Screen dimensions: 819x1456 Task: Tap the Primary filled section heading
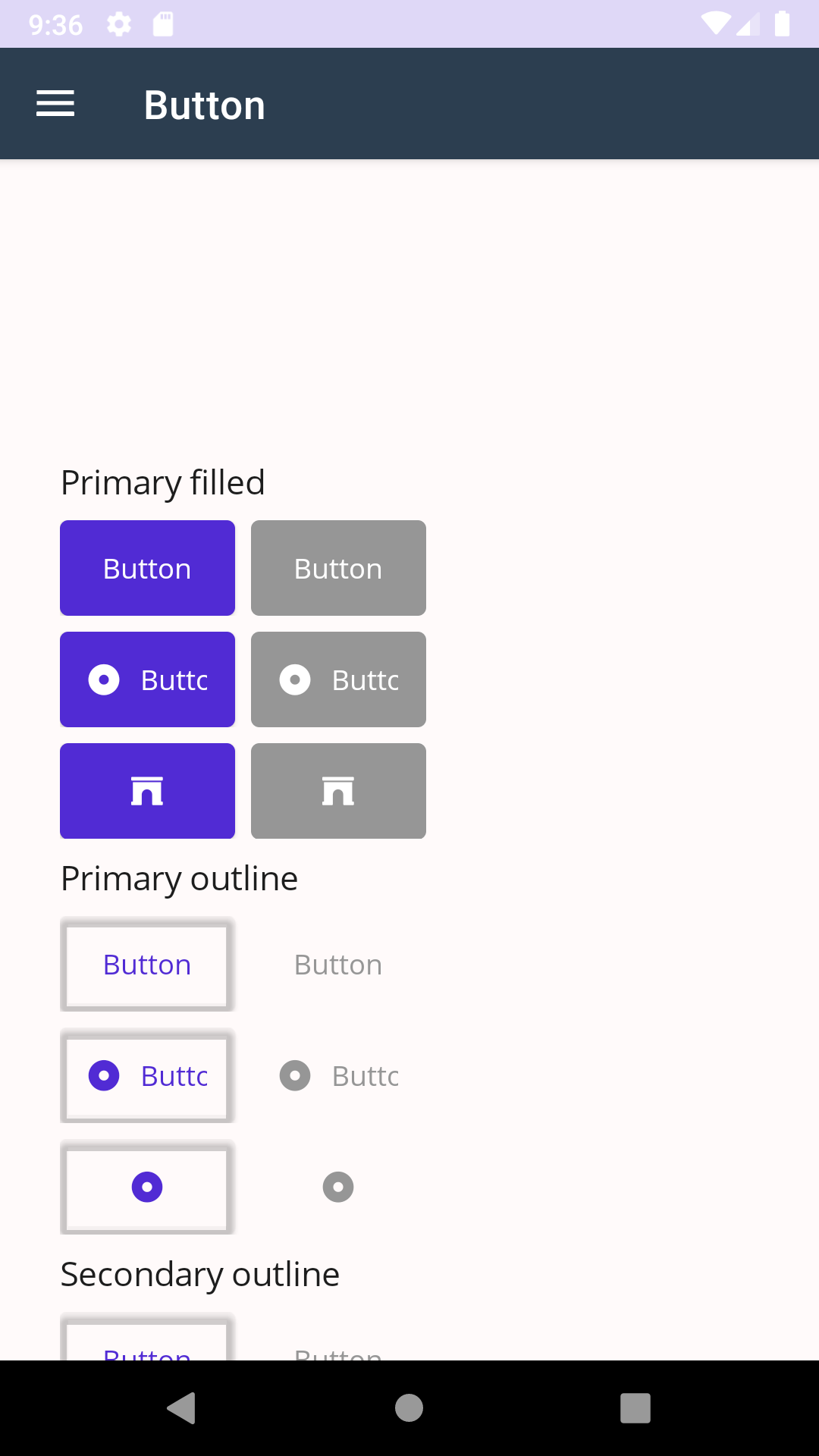click(x=162, y=482)
